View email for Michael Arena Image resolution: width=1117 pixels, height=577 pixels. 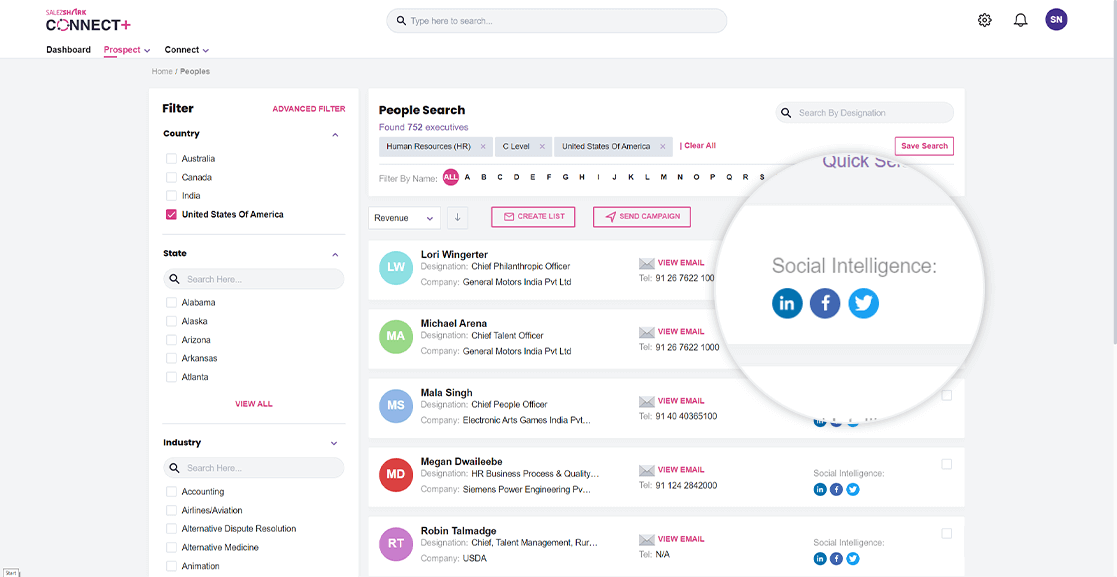coord(680,331)
